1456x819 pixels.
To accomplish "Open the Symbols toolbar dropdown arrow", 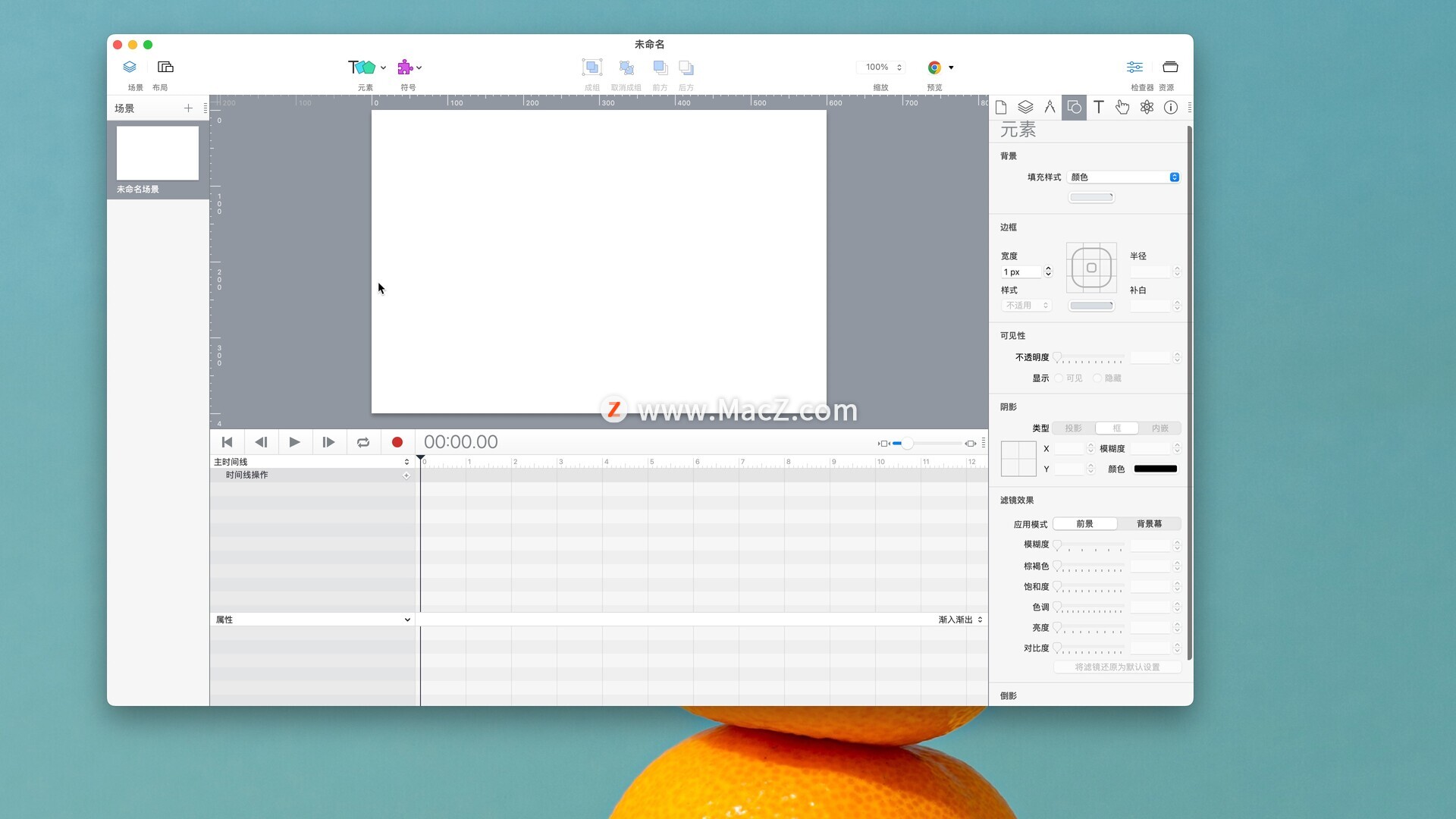I will (419, 67).
